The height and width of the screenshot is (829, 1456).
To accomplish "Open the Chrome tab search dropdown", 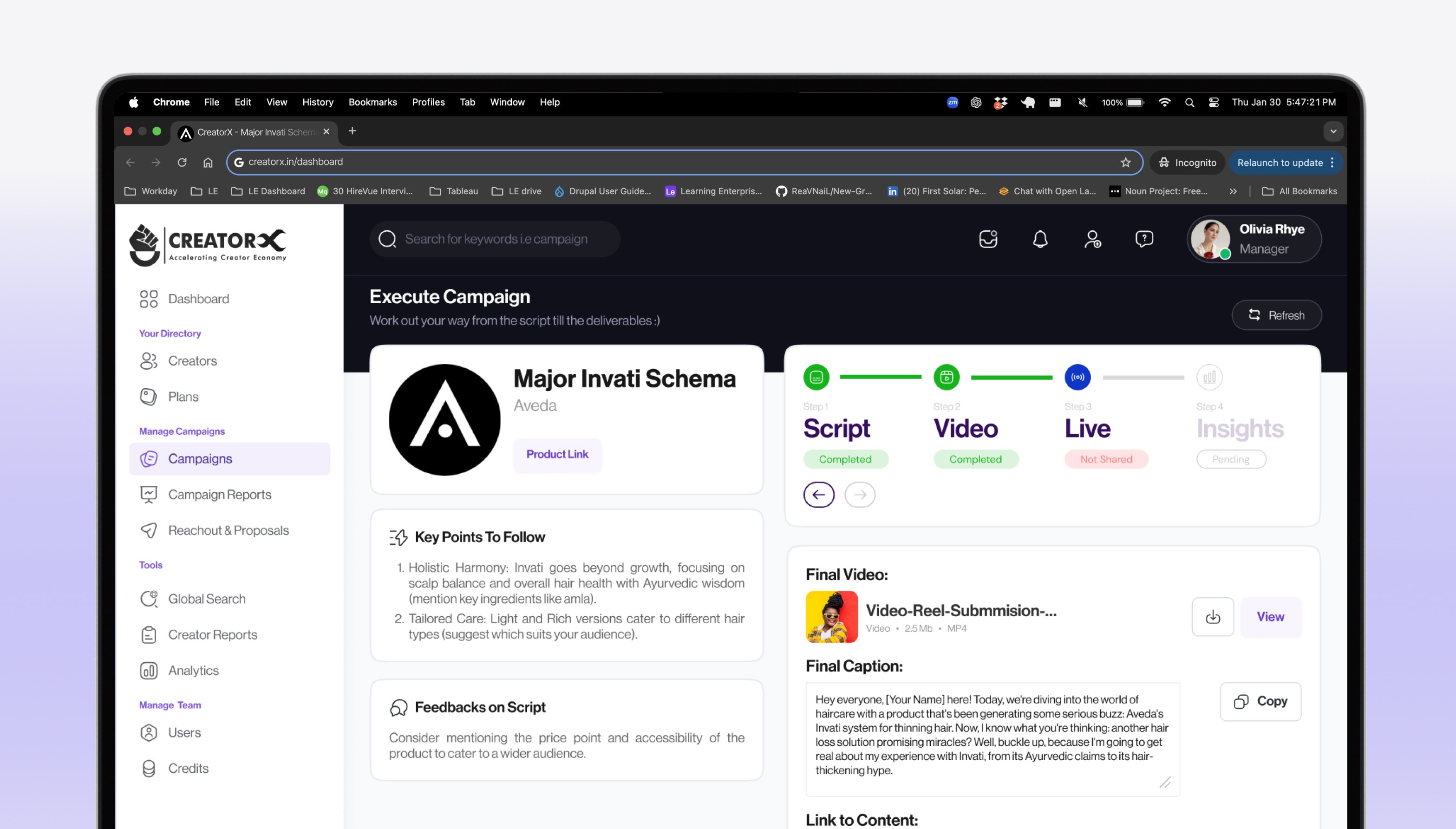I will tap(1333, 131).
